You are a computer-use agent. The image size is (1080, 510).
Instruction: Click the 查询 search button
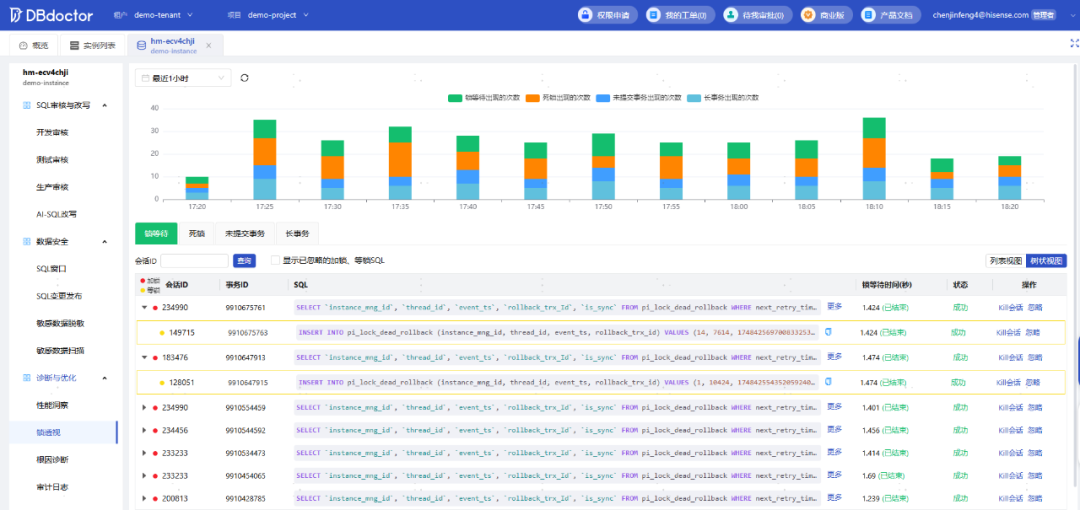point(244,261)
